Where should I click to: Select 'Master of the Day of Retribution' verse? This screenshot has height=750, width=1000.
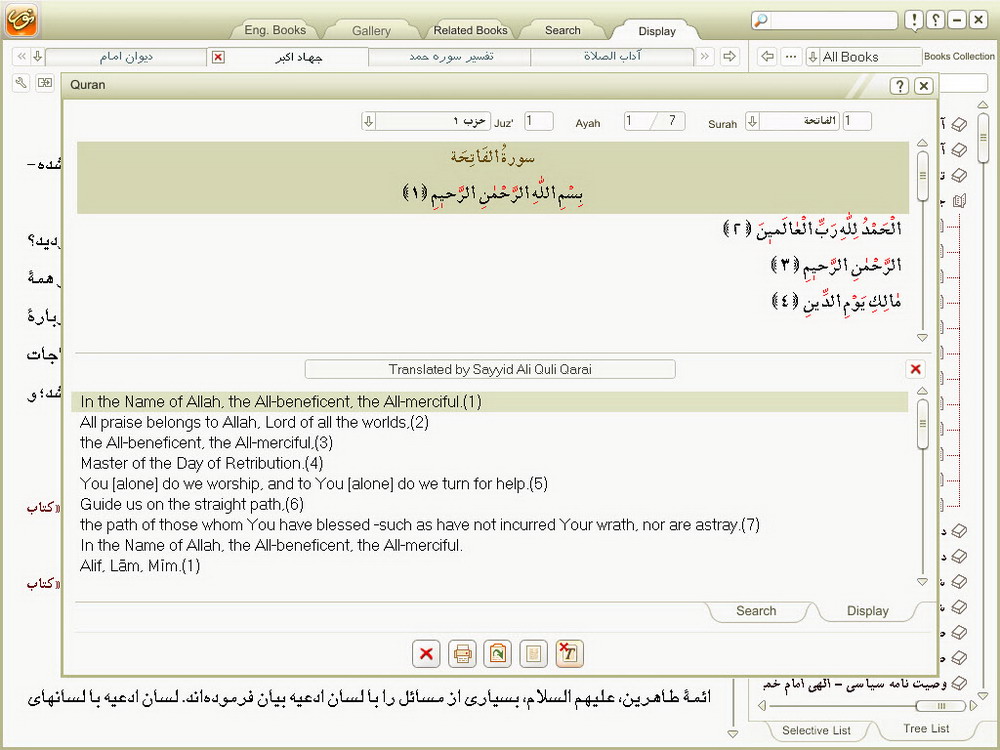[x=202, y=463]
